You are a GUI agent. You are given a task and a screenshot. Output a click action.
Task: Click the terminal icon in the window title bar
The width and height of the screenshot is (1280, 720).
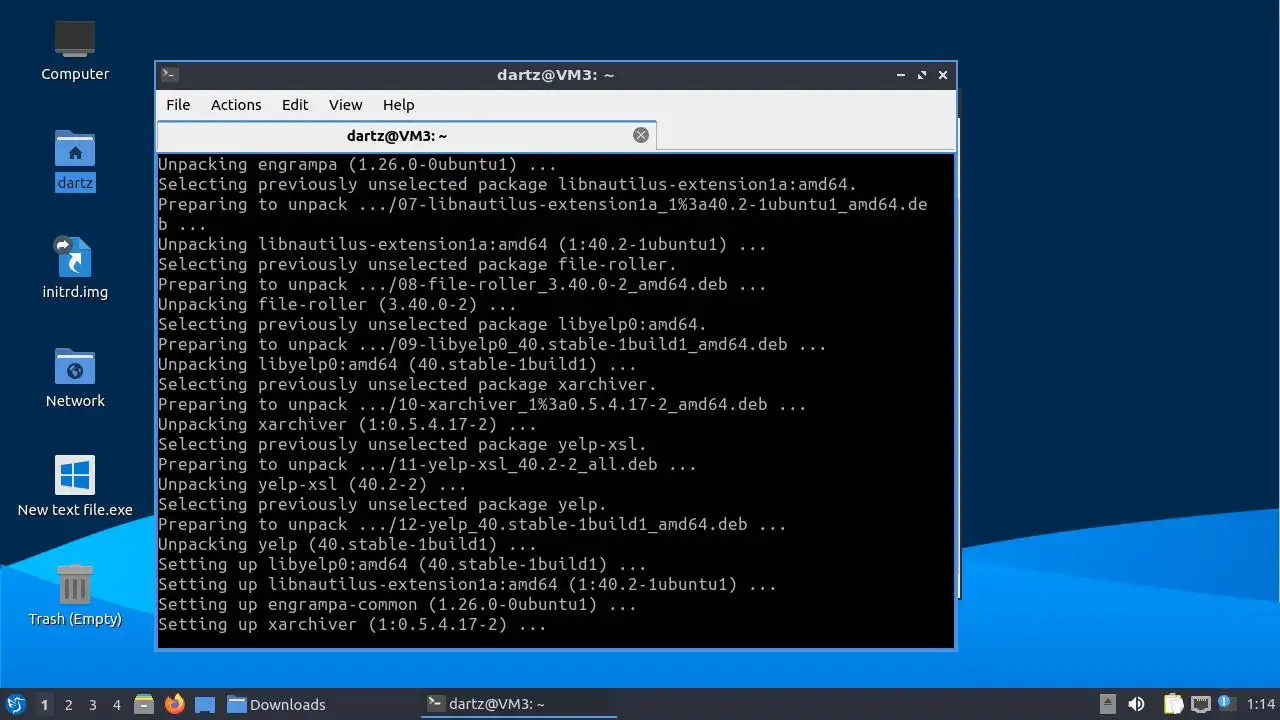click(x=170, y=75)
